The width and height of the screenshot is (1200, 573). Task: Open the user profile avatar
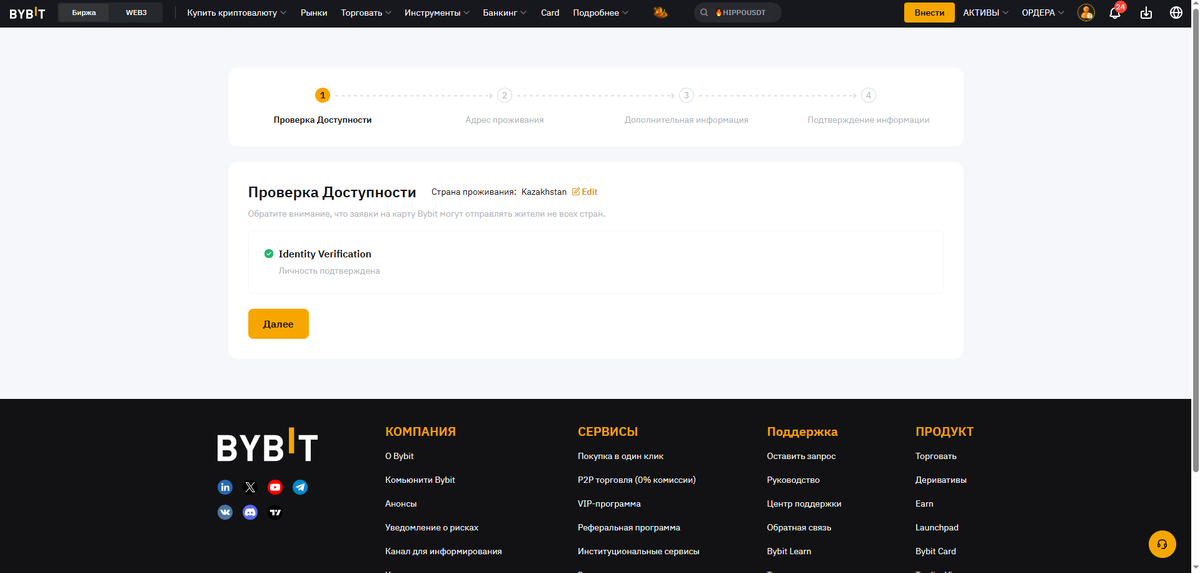click(x=1086, y=13)
